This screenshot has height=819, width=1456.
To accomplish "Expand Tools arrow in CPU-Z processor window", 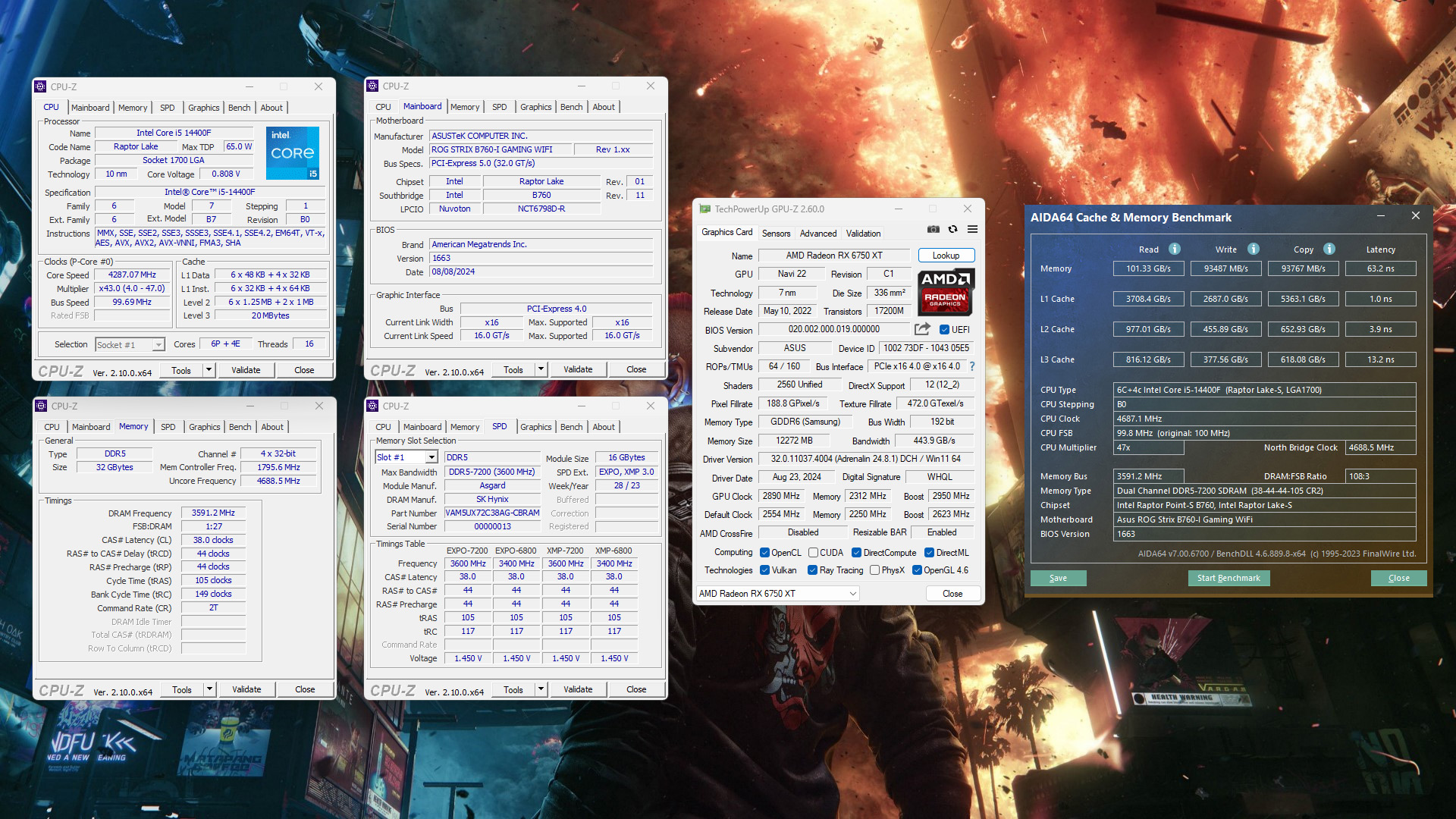I will [209, 370].
